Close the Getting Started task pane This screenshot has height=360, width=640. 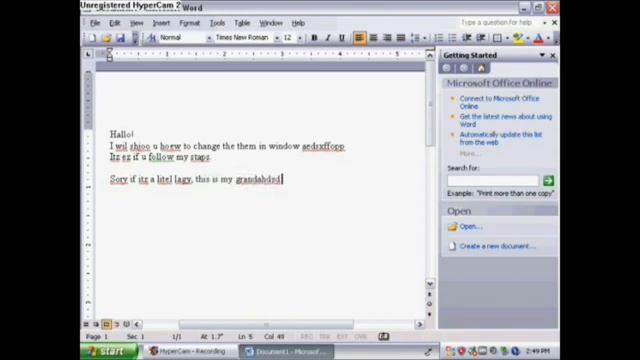click(553, 55)
